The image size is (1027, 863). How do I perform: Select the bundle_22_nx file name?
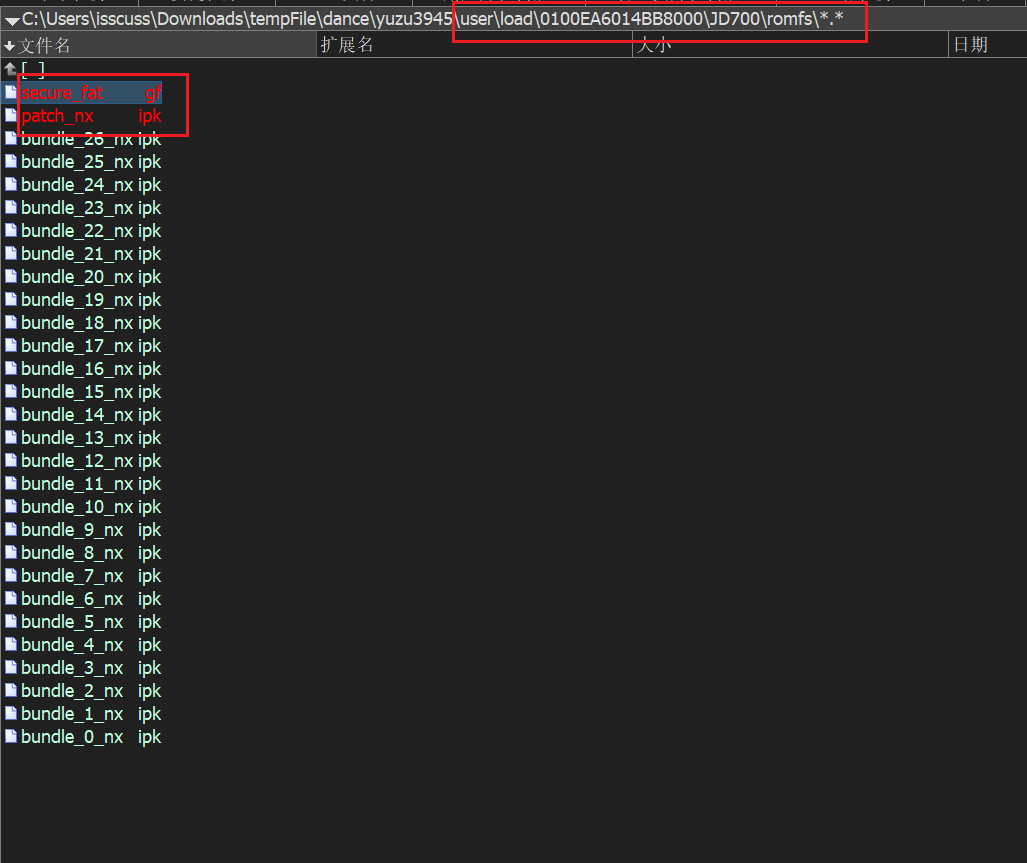tap(77, 231)
